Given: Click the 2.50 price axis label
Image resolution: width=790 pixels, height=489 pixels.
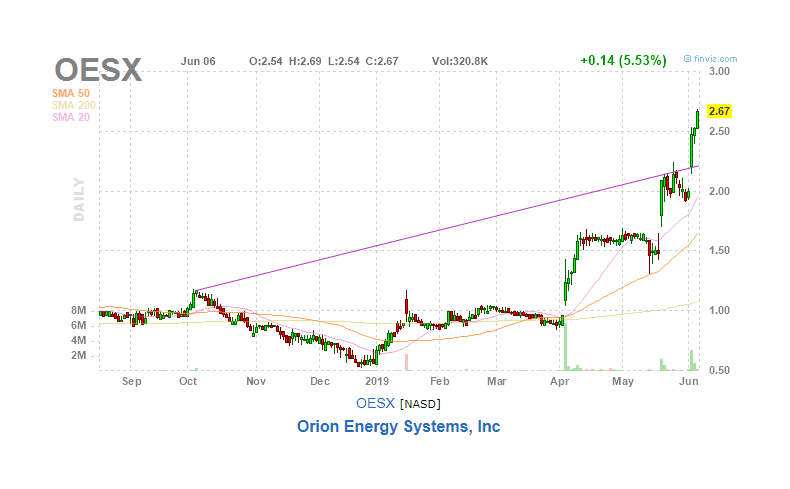Looking at the screenshot, I should 719,131.
